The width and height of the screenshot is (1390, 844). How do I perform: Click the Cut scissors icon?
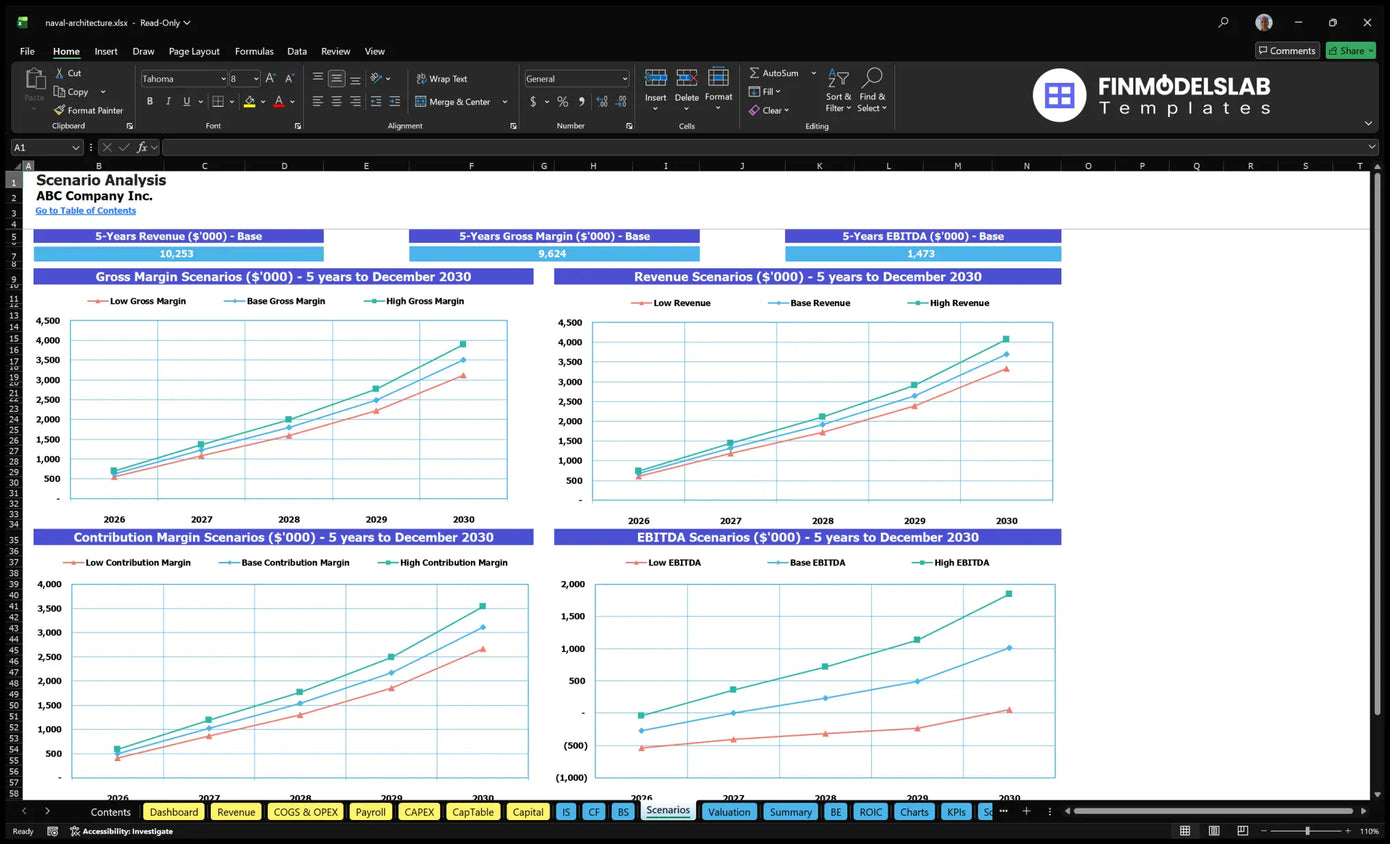click(60, 73)
